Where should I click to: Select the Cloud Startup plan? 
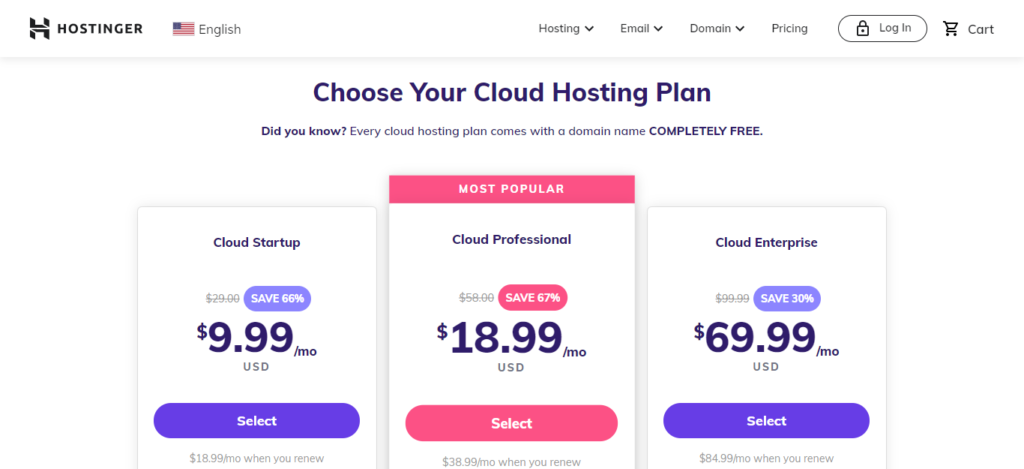point(257,421)
